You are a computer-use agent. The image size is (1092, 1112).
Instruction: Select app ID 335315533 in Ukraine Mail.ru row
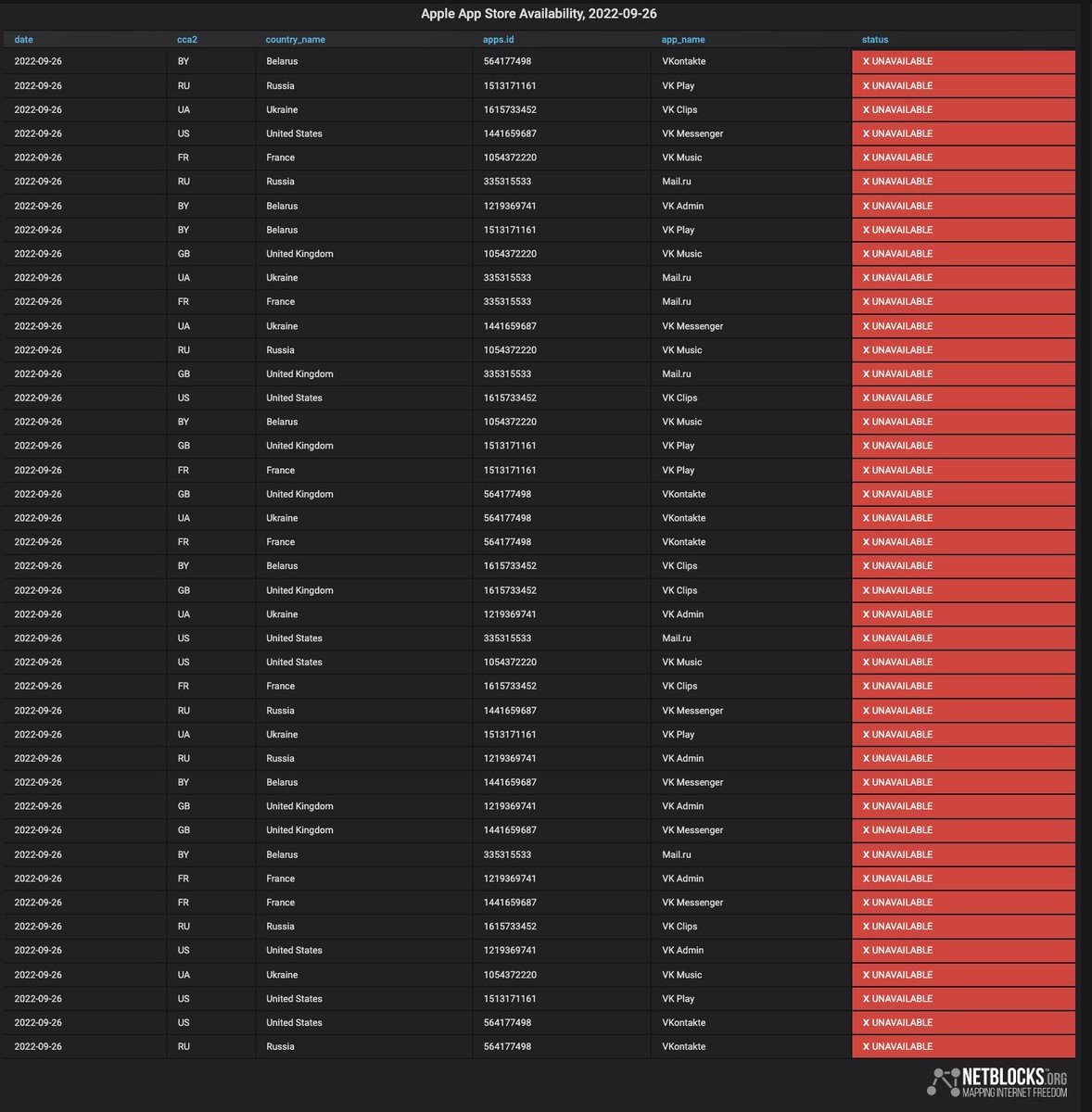[507, 278]
